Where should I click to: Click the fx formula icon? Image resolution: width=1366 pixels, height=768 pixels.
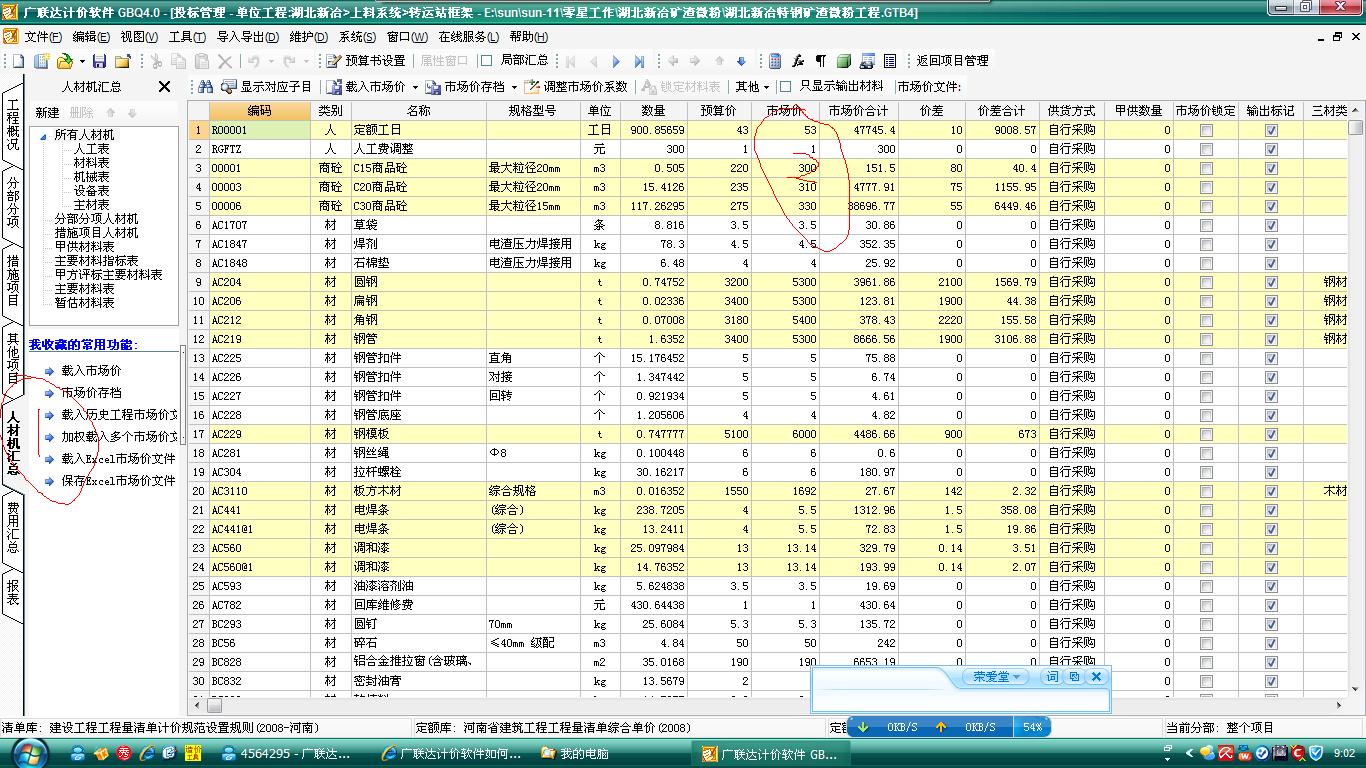pos(798,61)
